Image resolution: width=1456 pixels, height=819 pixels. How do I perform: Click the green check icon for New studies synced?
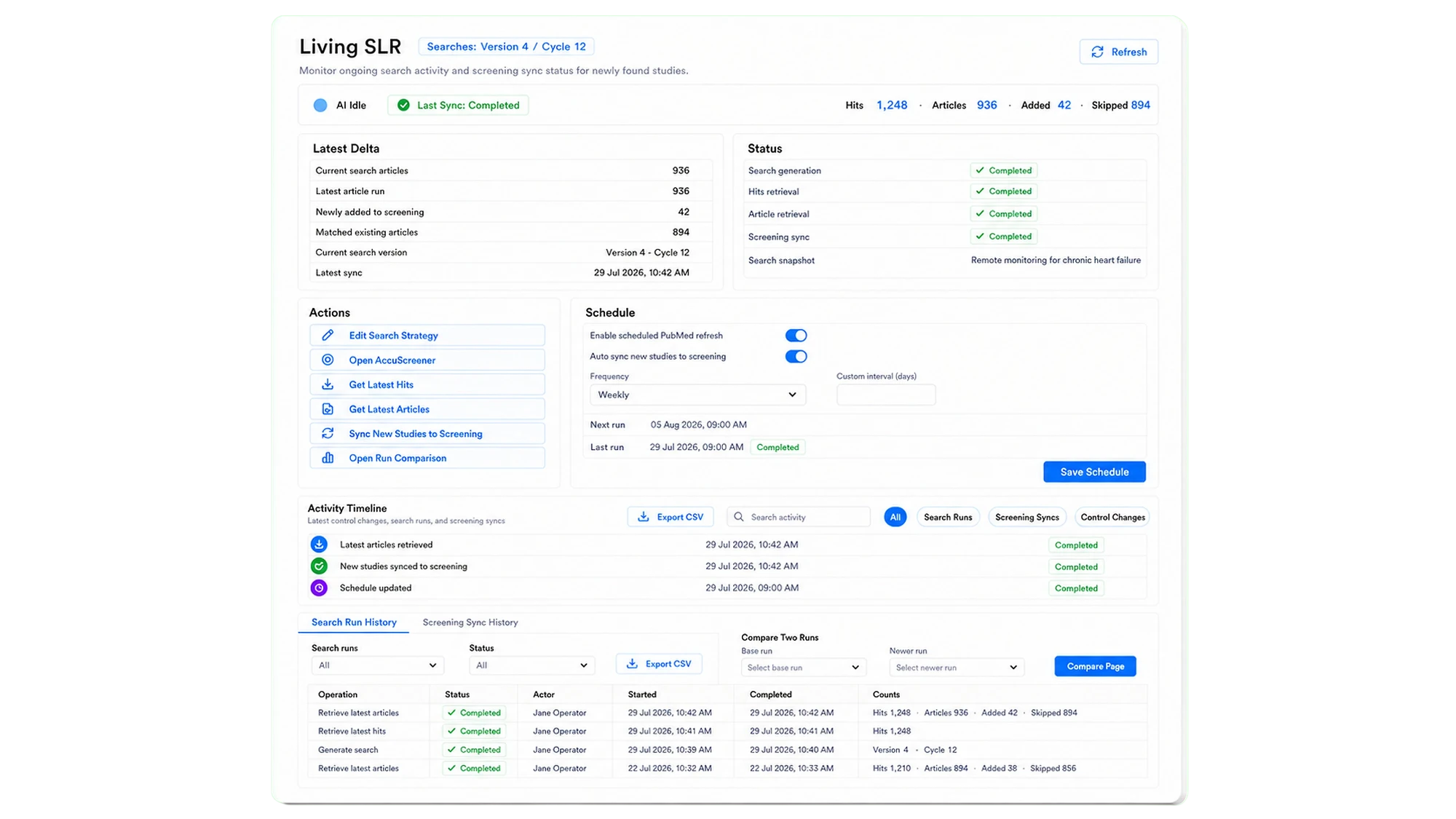pos(319,566)
